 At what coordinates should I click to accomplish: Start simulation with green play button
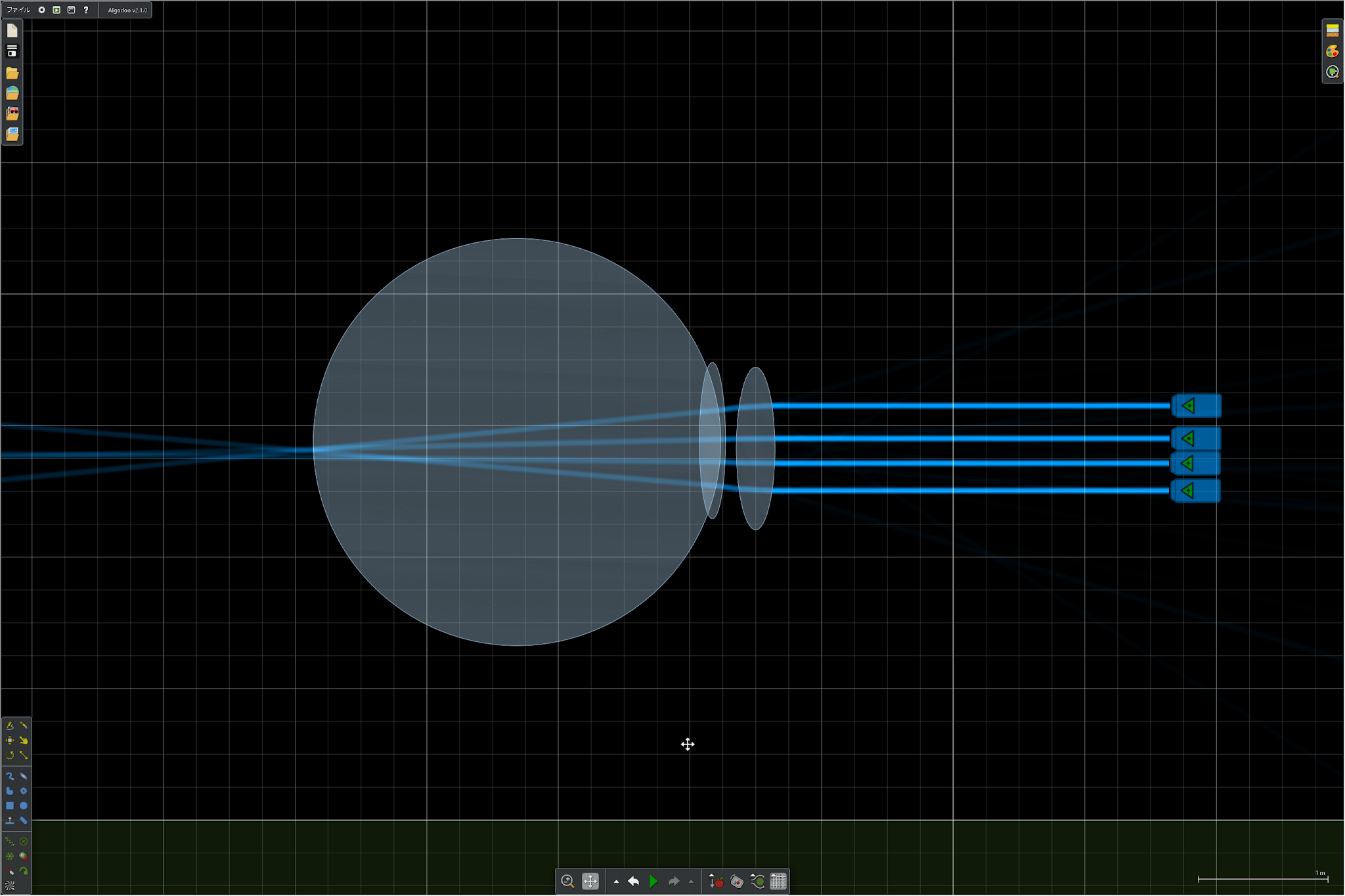pyautogui.click(x=653, y=881)
